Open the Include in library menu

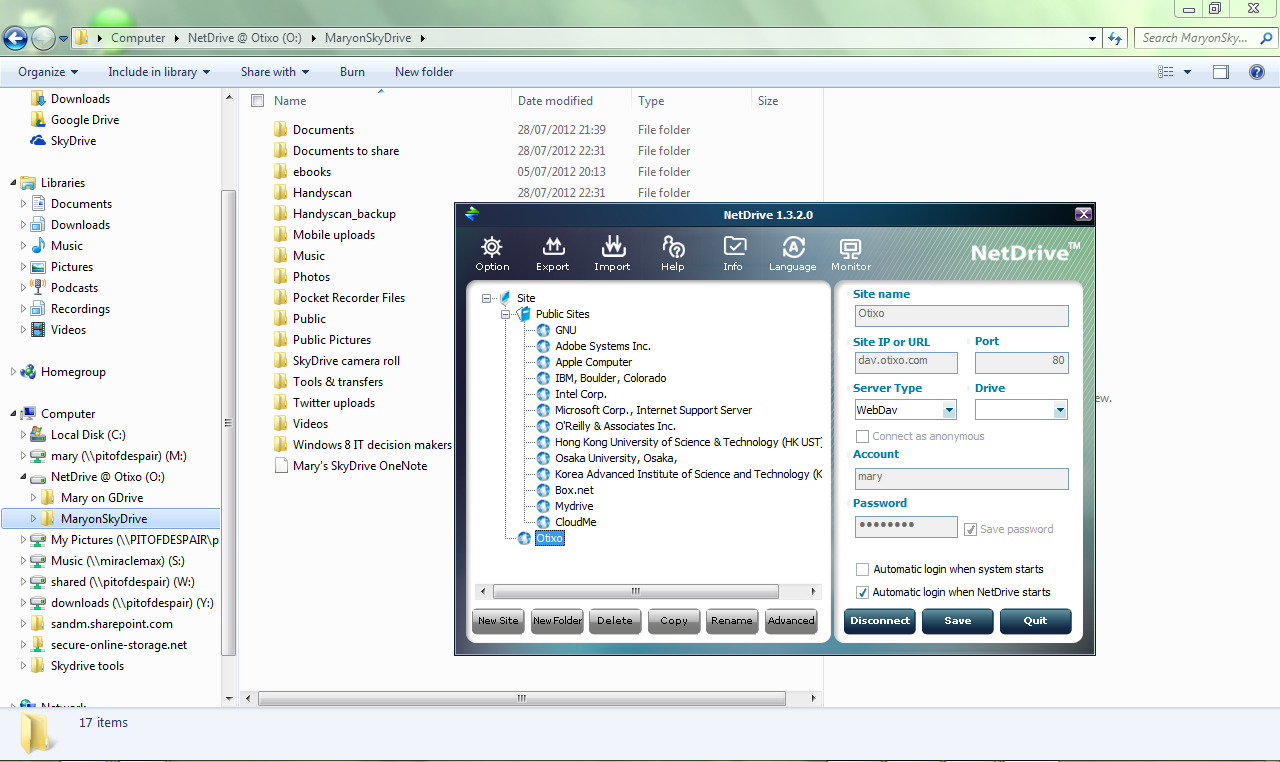159,72
